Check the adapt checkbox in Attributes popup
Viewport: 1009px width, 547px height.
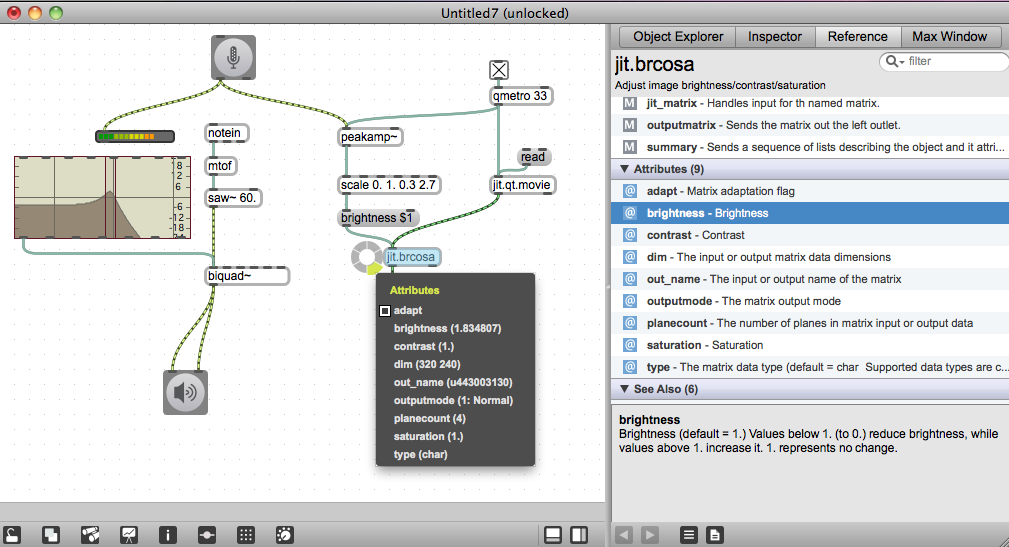tap(385, 311)
